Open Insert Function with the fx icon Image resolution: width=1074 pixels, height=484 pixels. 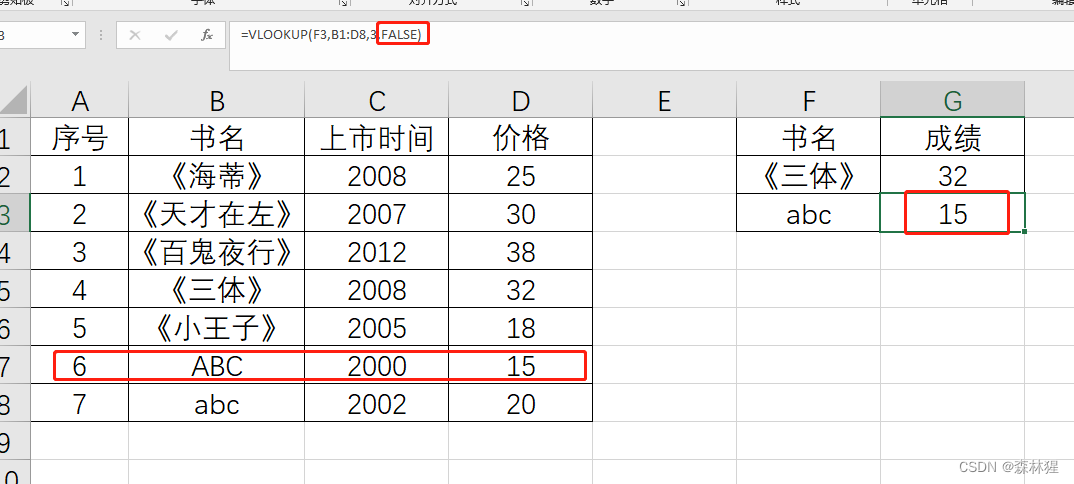[x=207, y=35]
